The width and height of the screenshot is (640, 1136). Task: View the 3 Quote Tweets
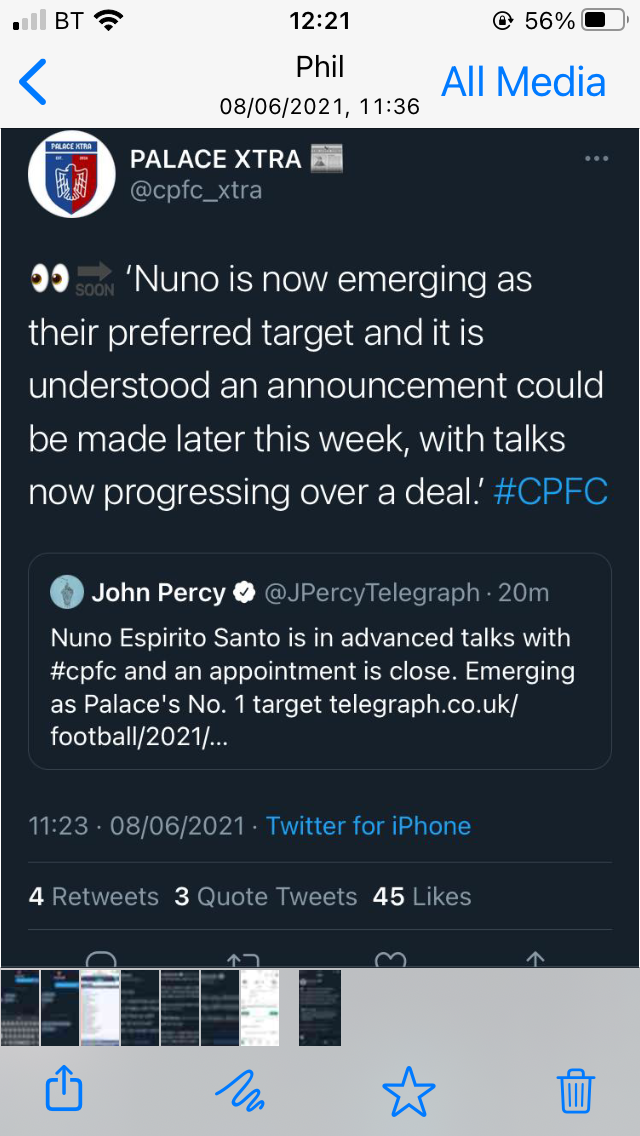(x=266, y=896)
